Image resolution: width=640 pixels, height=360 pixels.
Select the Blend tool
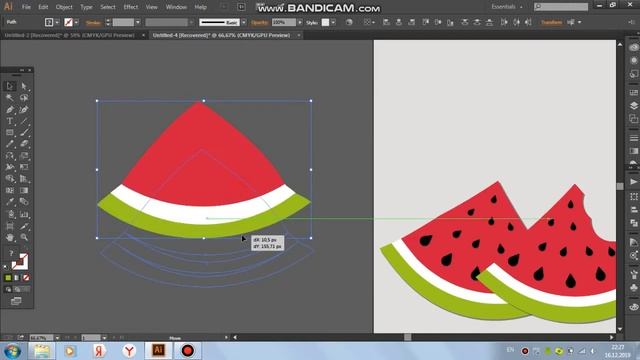[24, 202]
